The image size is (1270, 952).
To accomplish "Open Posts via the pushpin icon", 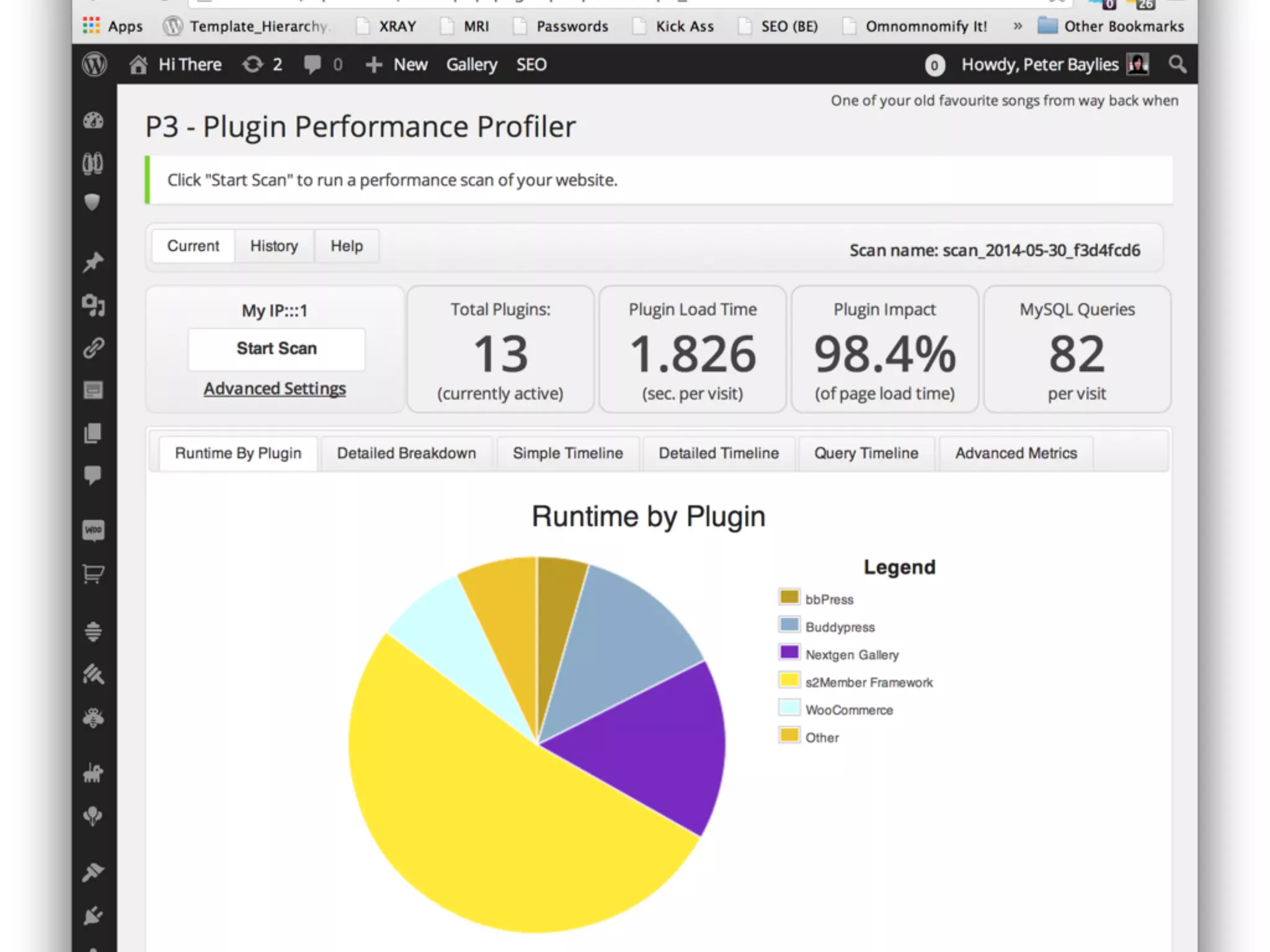I will [x=93, y=262].
